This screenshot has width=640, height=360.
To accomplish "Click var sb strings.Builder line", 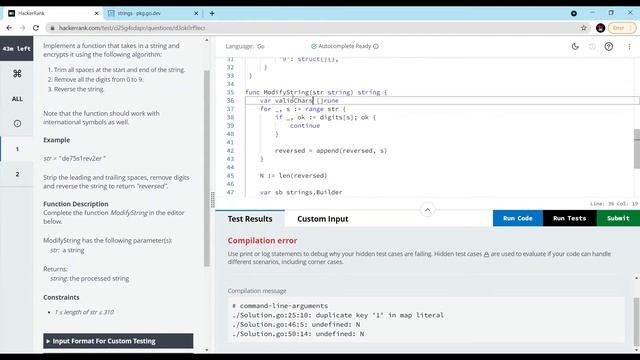I will coord(301,192).
